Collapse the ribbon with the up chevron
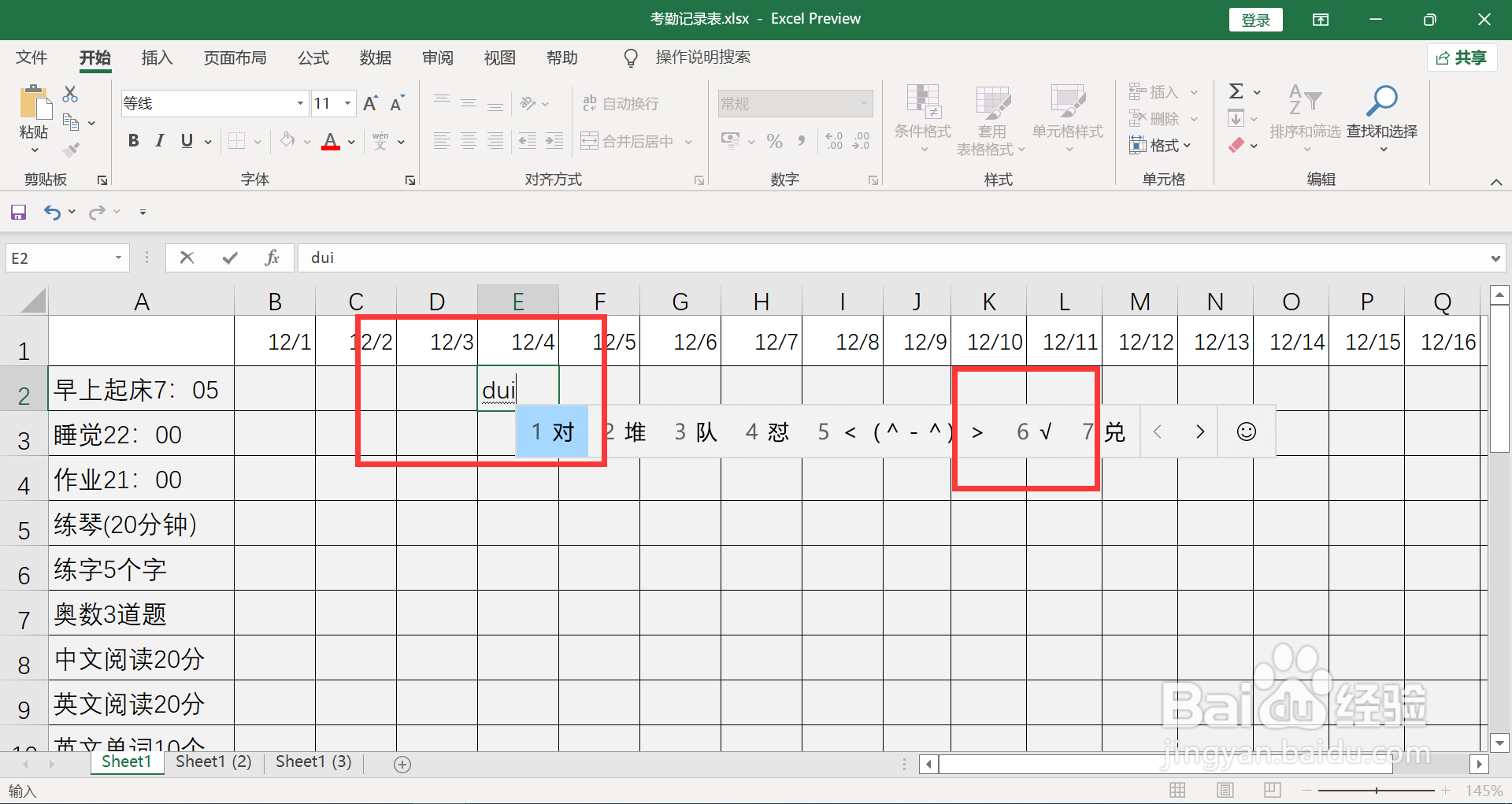 coord(1495,182)
